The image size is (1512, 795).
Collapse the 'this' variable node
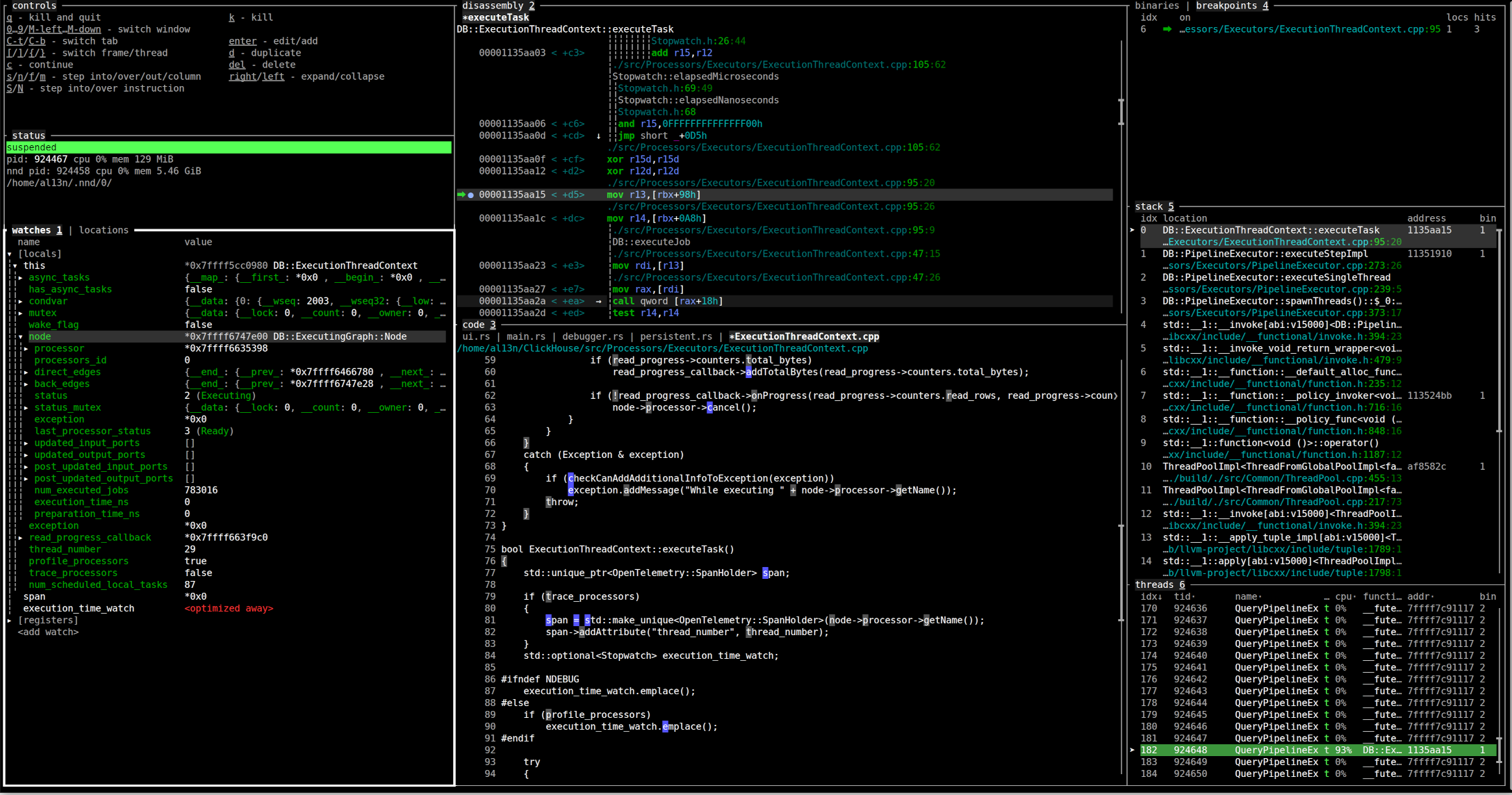click(15, 266)
